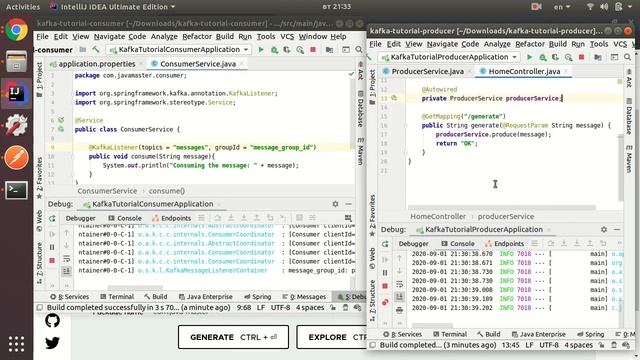Open the Files app from the dock

(16, 62)
